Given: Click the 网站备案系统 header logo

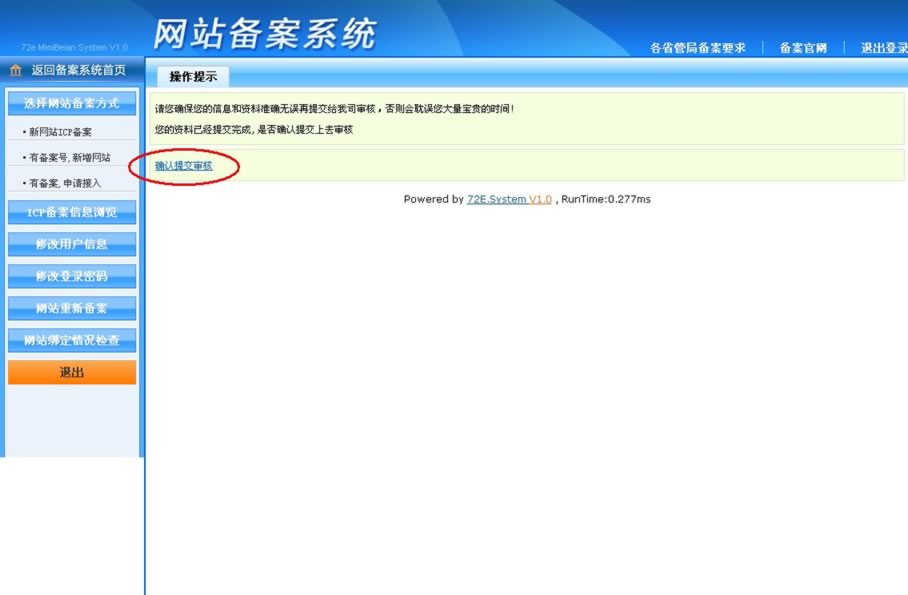Looking at the screenshot, I should click(x=265, y=33).
